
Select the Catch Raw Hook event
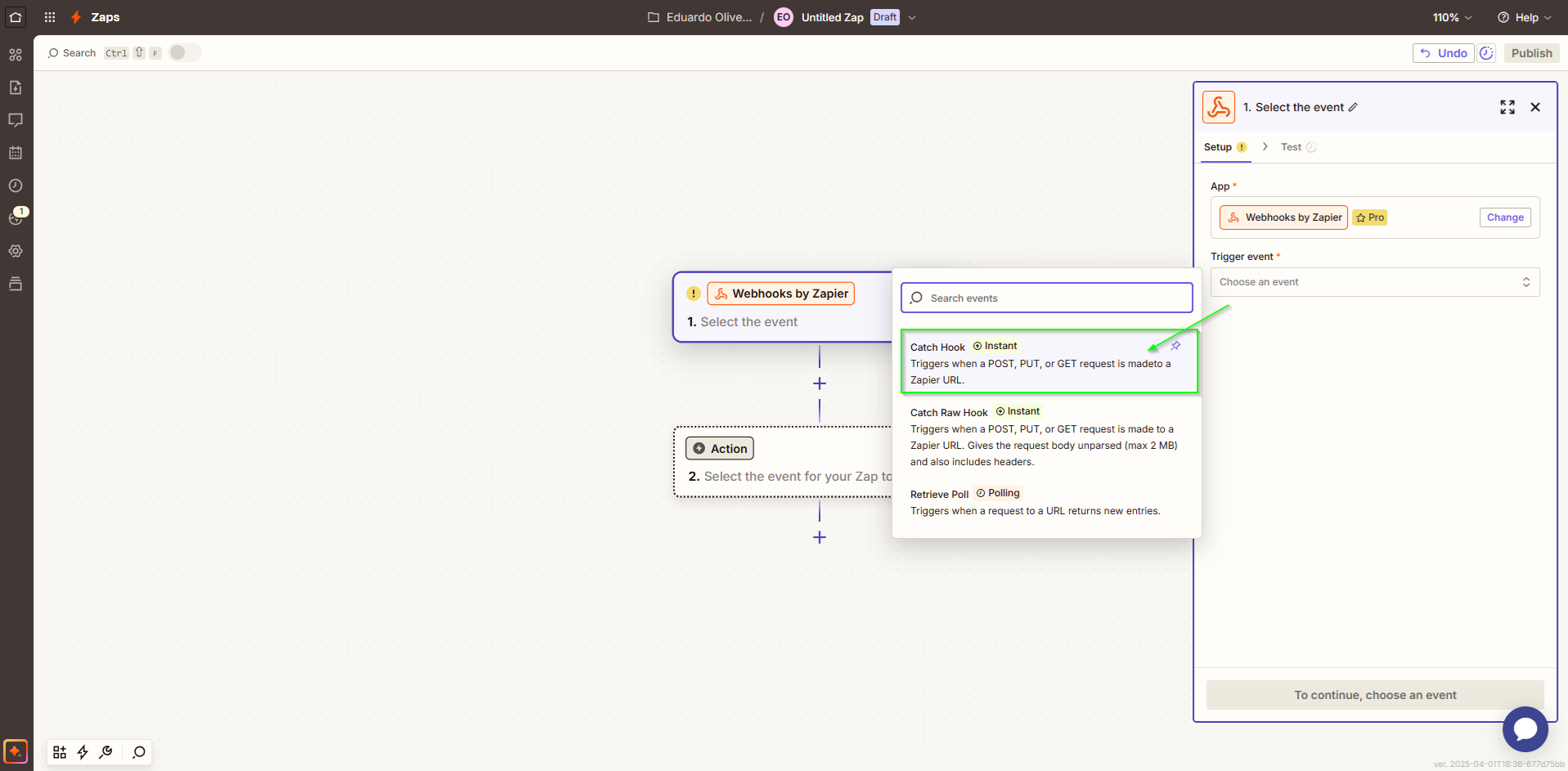[1046, 437]
